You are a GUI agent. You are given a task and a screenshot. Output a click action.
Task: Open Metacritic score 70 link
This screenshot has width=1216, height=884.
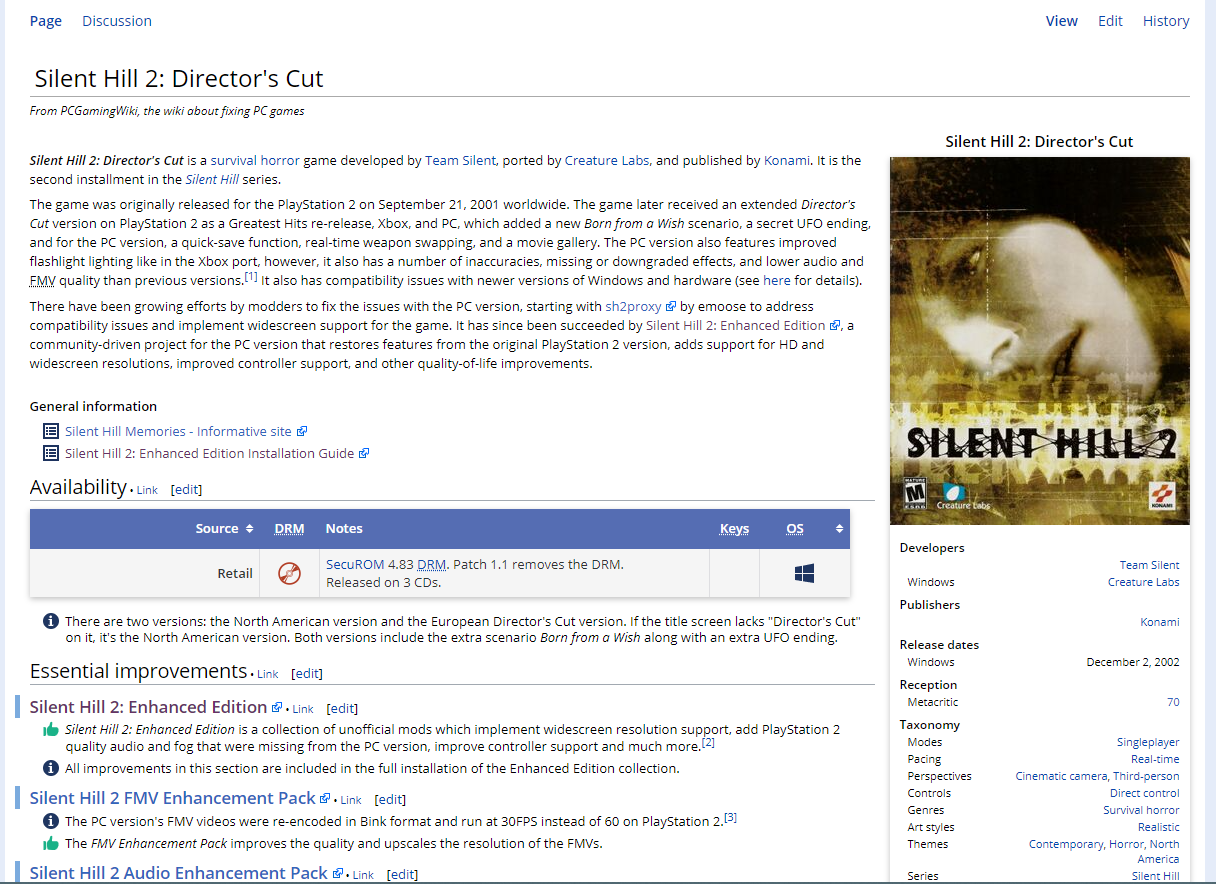[x=1173, y=702]
